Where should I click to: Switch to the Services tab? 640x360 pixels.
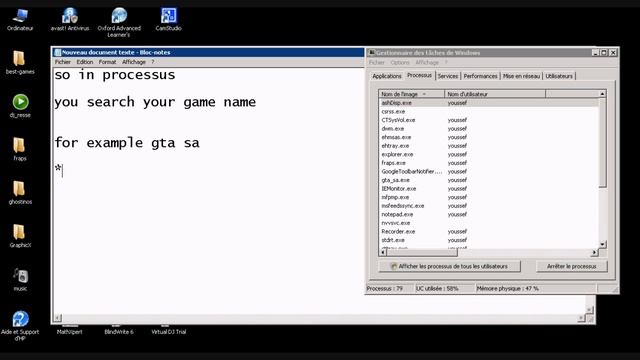click(x=448, y=76)
